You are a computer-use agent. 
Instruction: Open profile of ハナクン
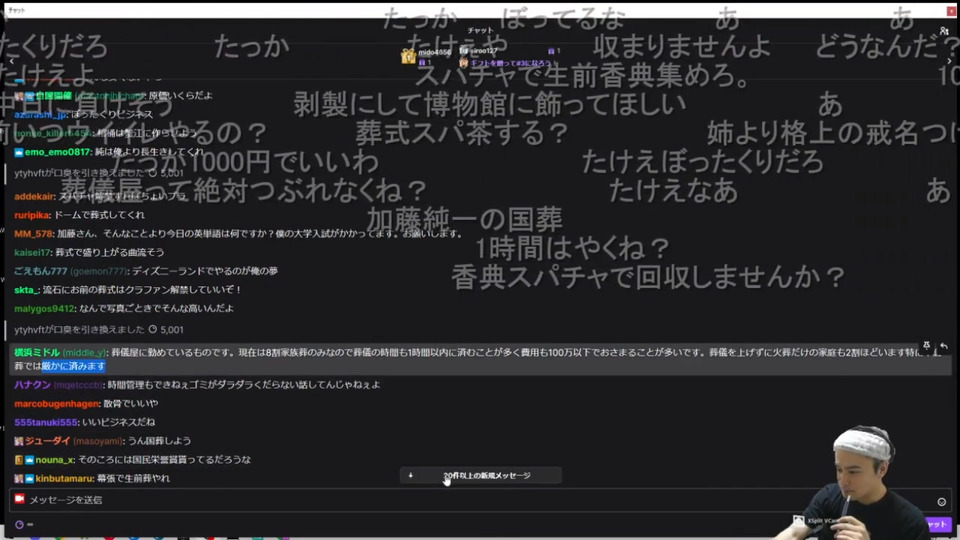coord(32,384)
